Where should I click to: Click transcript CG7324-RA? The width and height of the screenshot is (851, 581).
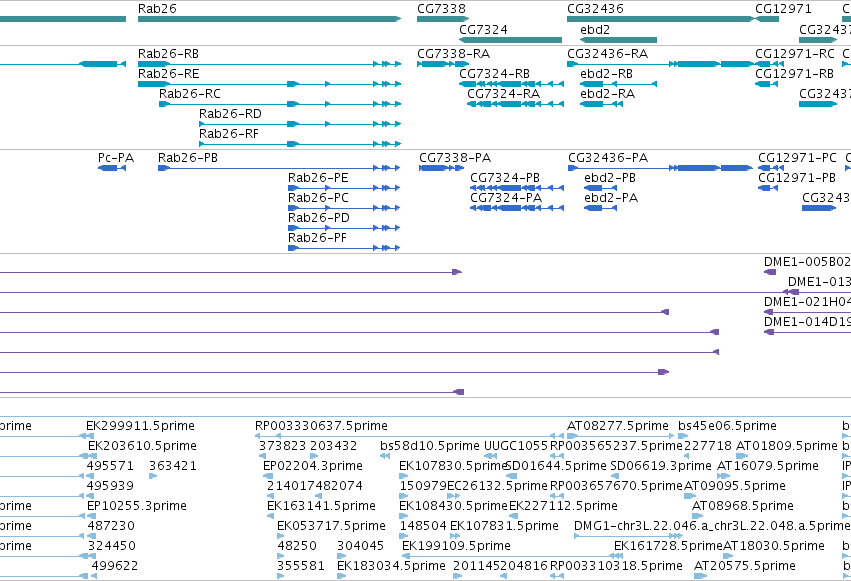click(x=516, y=104)
